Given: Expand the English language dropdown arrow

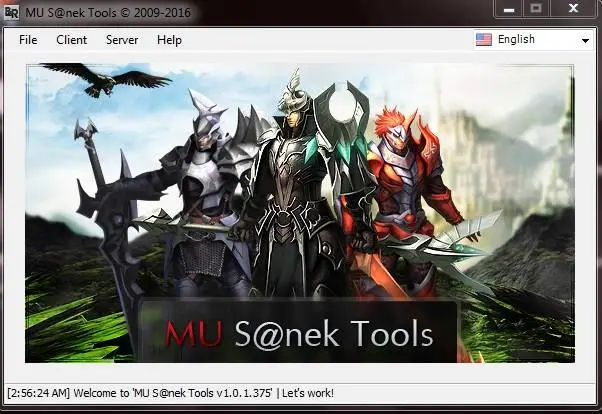Looking at the screenshot, I should pyautogui.click(x=585, y=40).
